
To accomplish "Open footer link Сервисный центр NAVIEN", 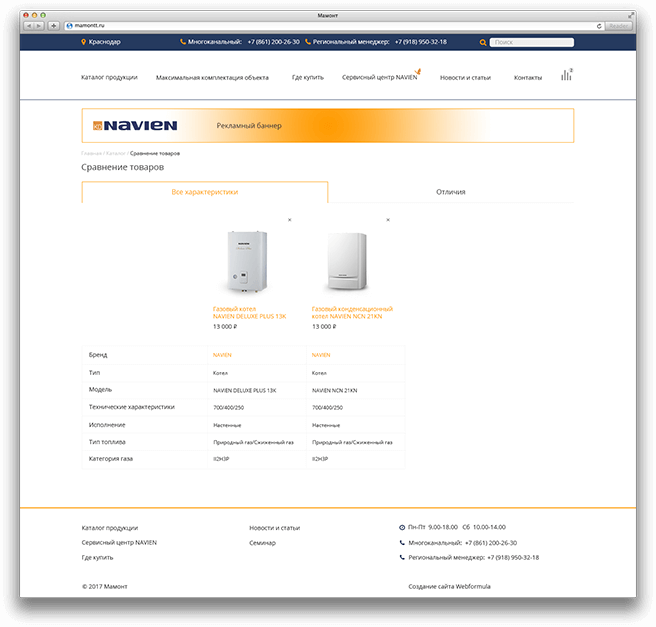I will pos(119,543).
